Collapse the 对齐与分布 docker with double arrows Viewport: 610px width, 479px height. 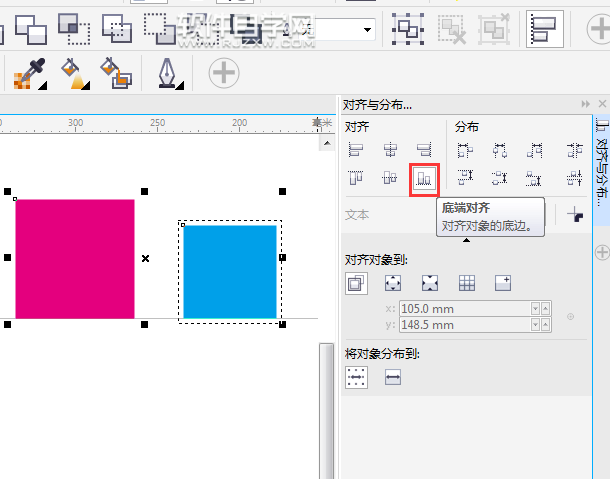coord(585,104)
